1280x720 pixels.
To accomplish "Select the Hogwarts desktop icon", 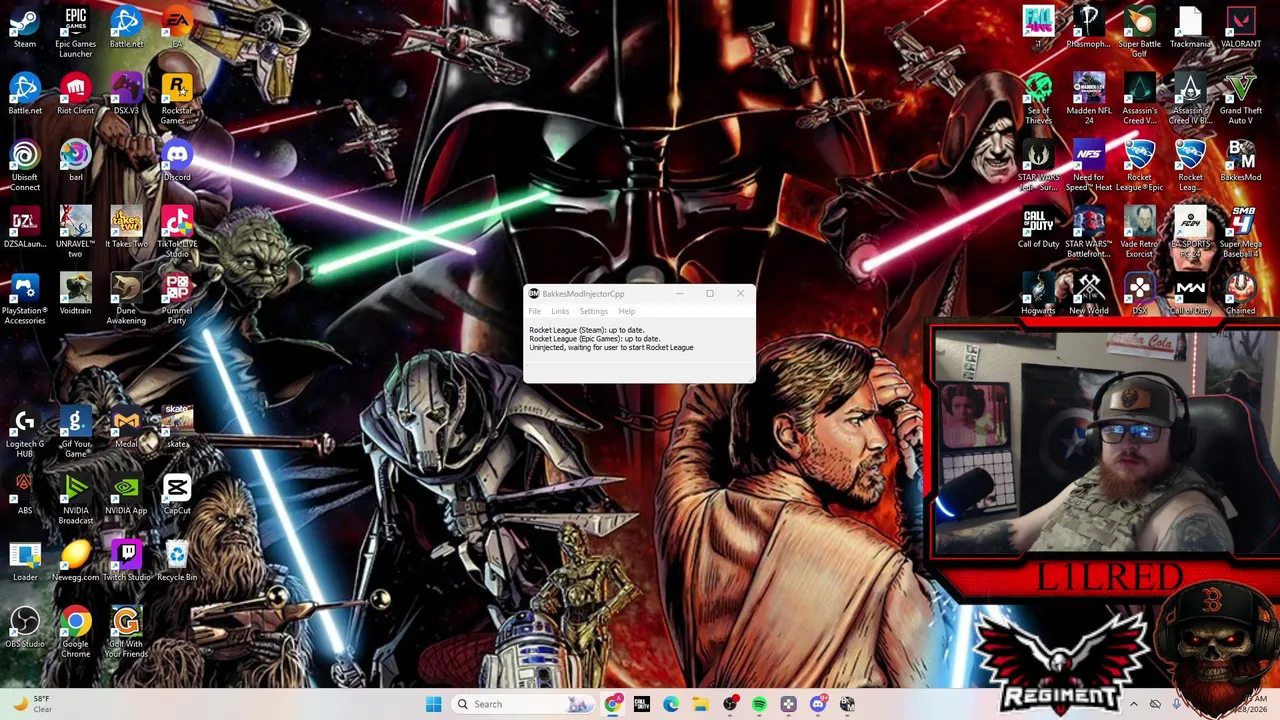I will pos(1038,294).
